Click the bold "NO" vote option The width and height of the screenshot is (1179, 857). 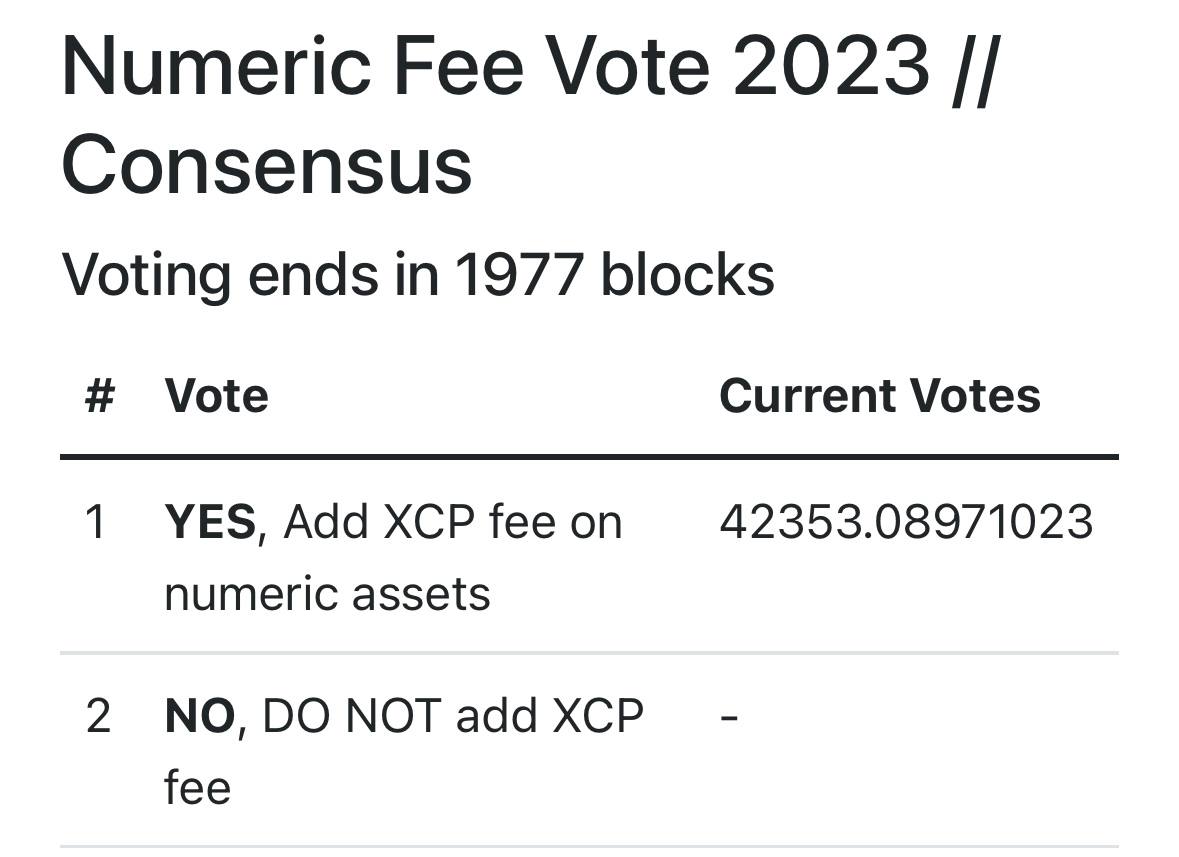[x=200, y=716]
